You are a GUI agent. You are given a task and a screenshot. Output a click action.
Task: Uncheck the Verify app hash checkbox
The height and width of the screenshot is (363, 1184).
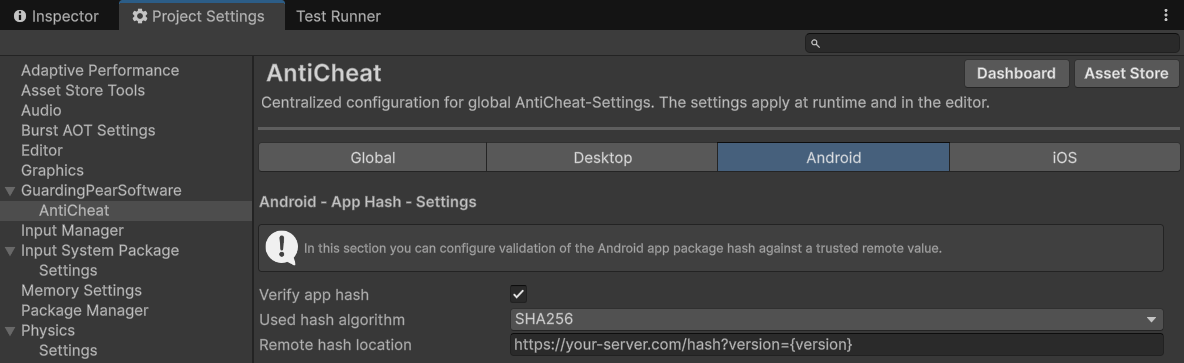[x=518, y=294]
